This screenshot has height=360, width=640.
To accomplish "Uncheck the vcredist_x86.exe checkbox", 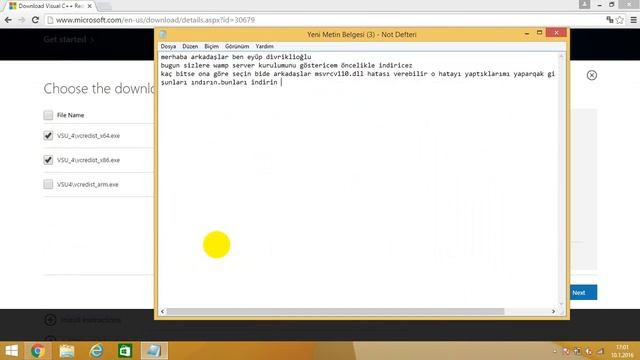I will (x=48, y=160).
